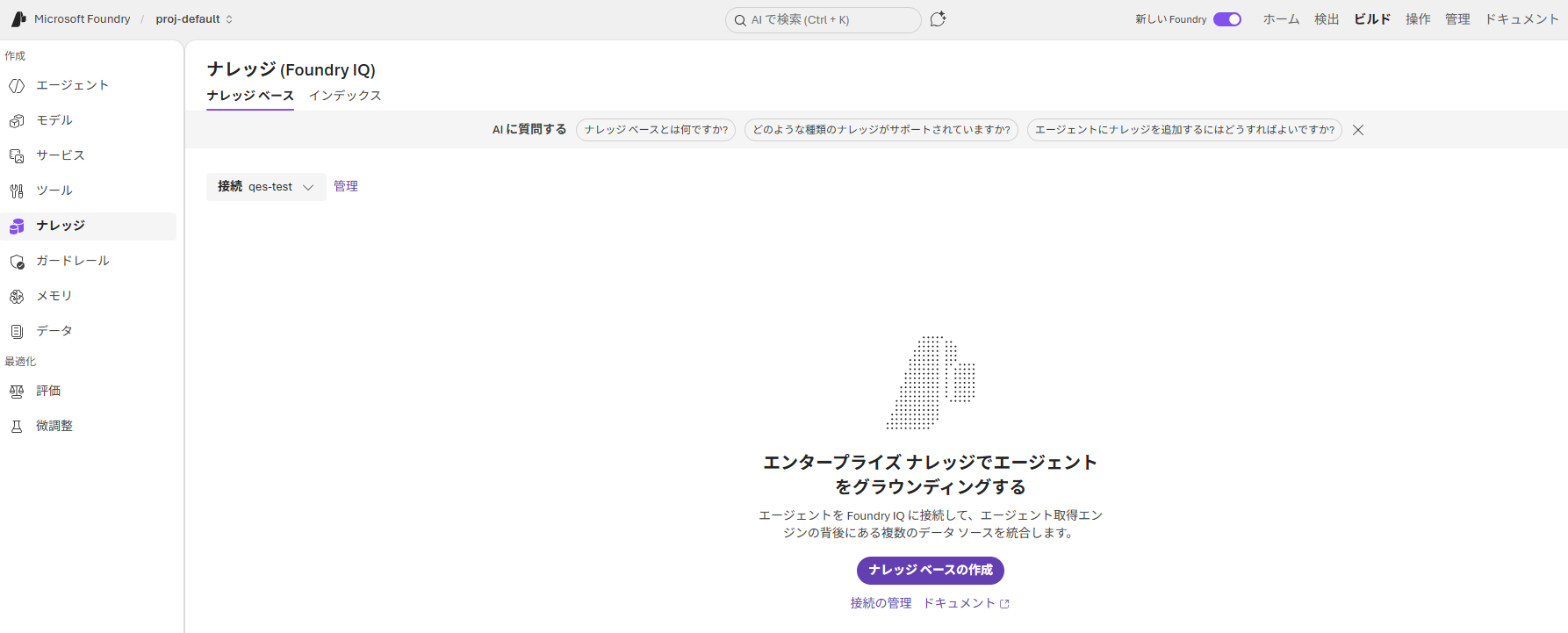
Task: Open the ドキュメント link below create button
Action: [966, 604]
